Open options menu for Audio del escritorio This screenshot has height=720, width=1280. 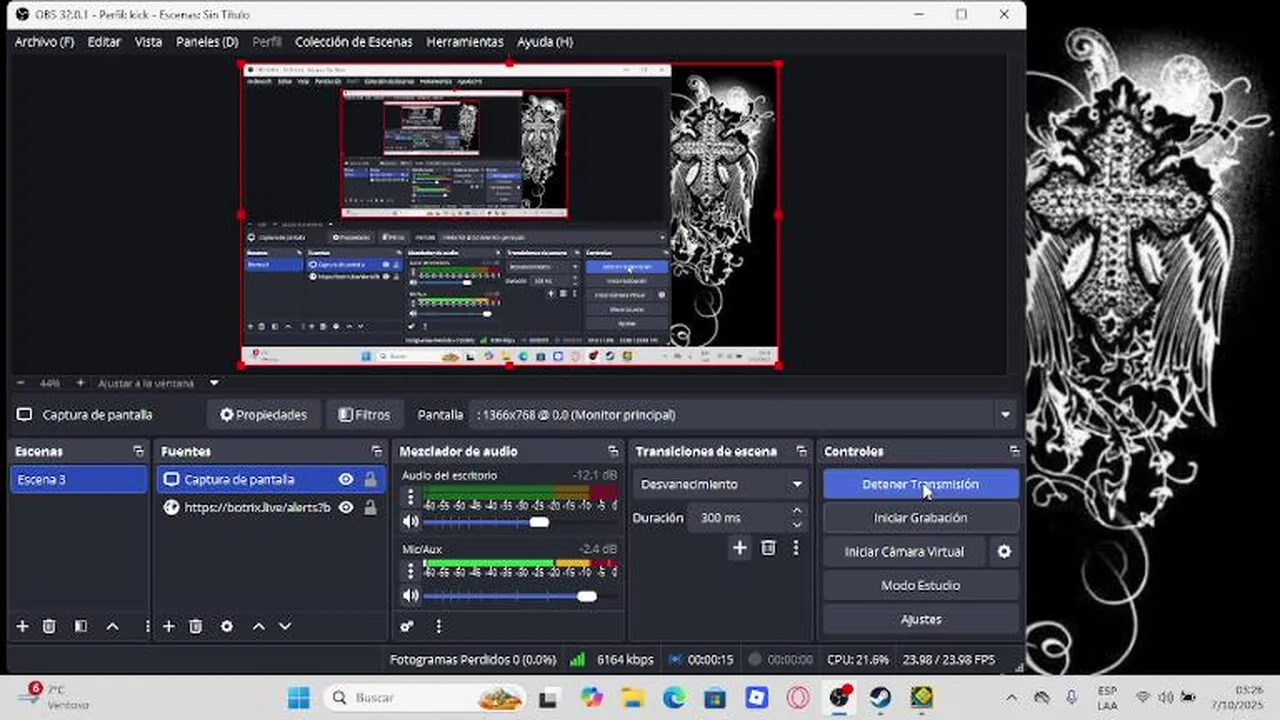(x=410, y=497)
